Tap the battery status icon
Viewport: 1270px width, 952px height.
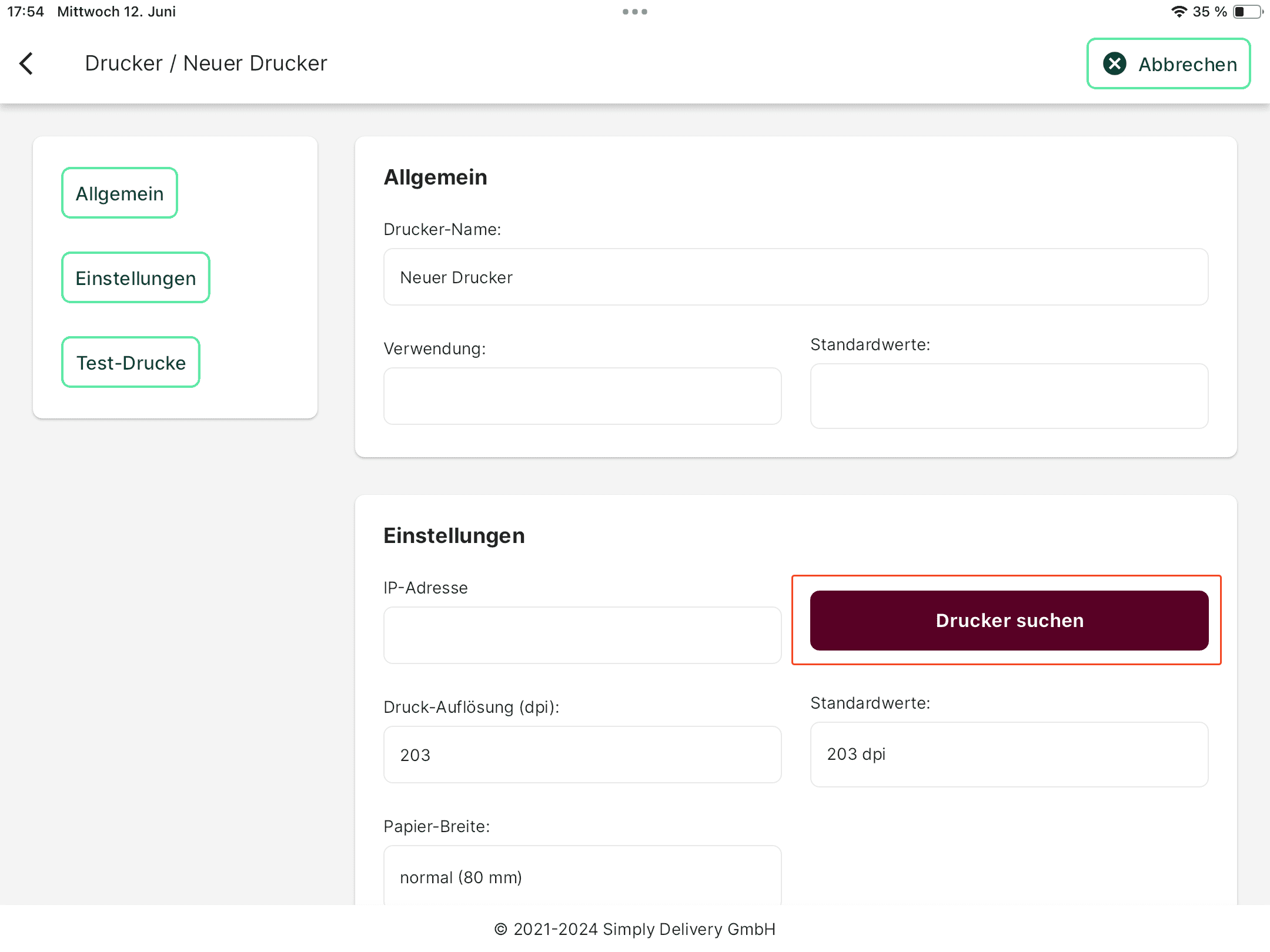1248,12
